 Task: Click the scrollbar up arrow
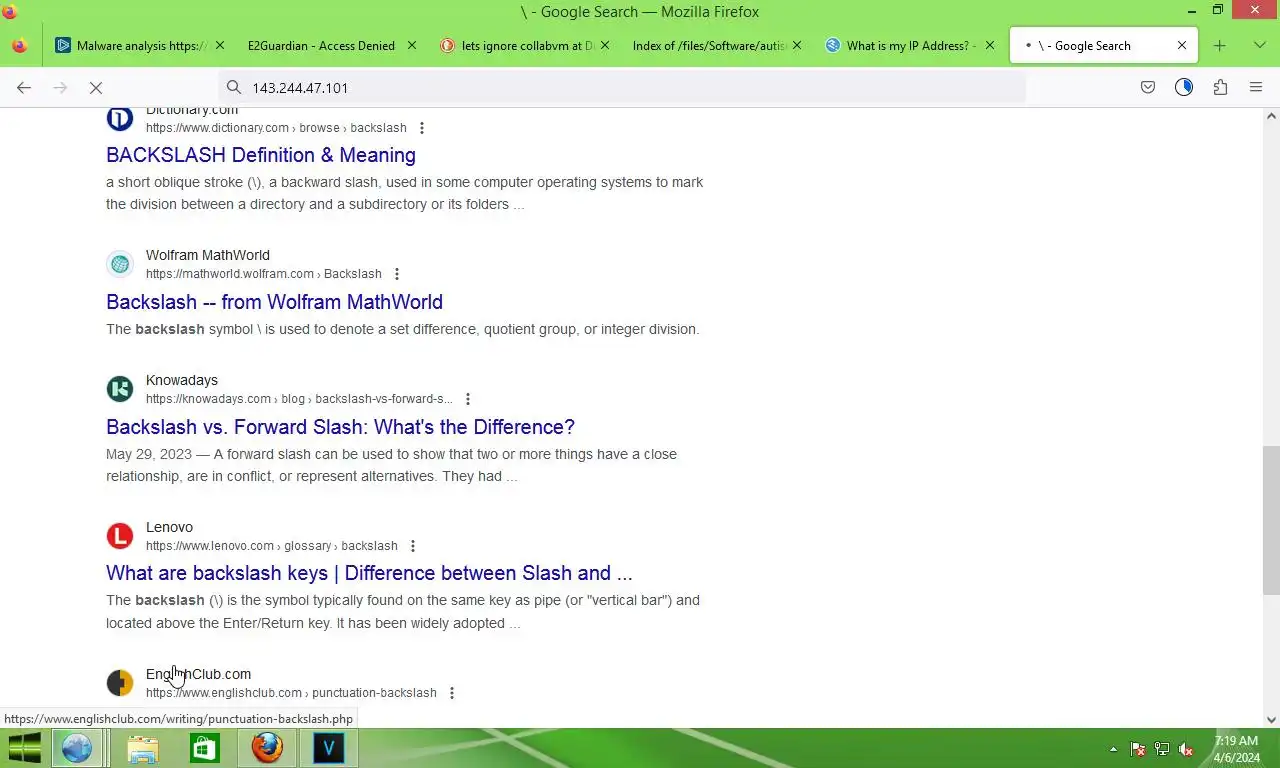click(x=1271, y=116)
